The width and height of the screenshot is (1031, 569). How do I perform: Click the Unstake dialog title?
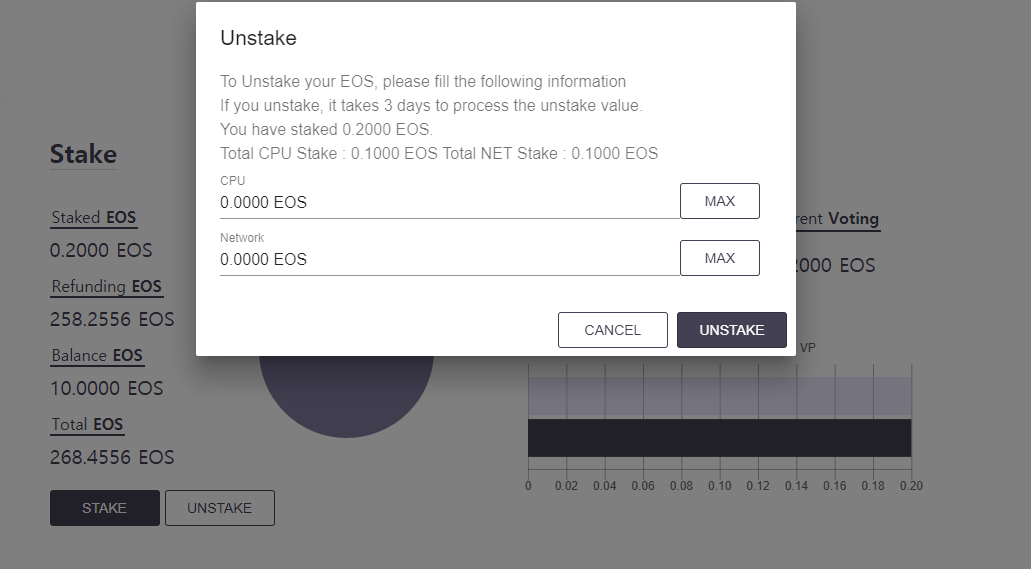coord(258,39)
